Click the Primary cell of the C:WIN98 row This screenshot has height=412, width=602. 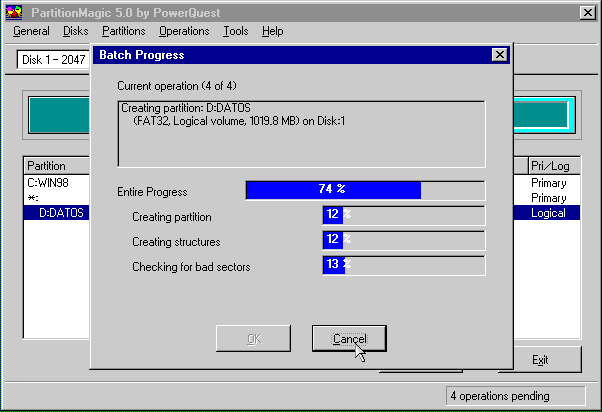tap(549, 183)
